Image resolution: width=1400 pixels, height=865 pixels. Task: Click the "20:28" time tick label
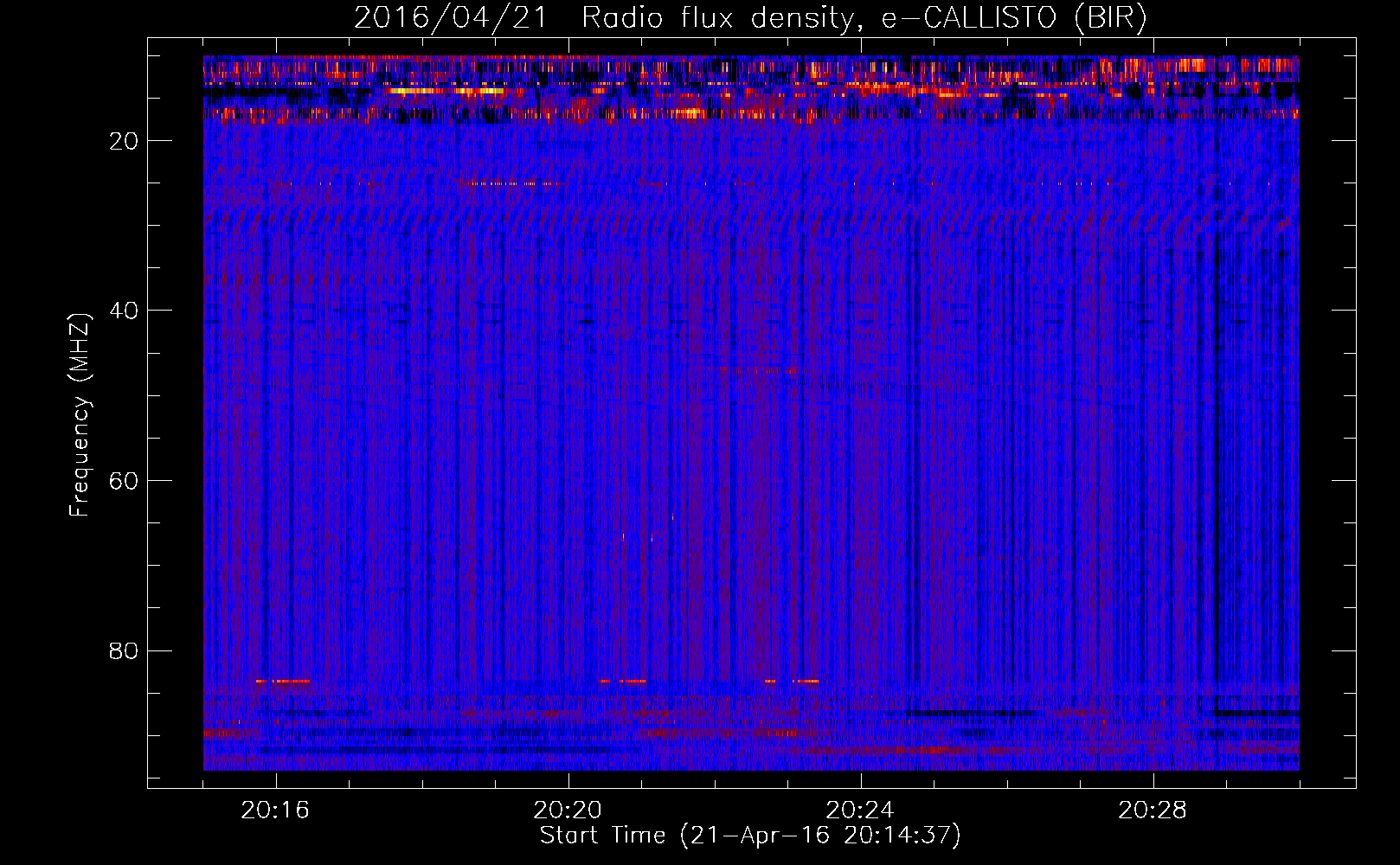(1153, 811)
